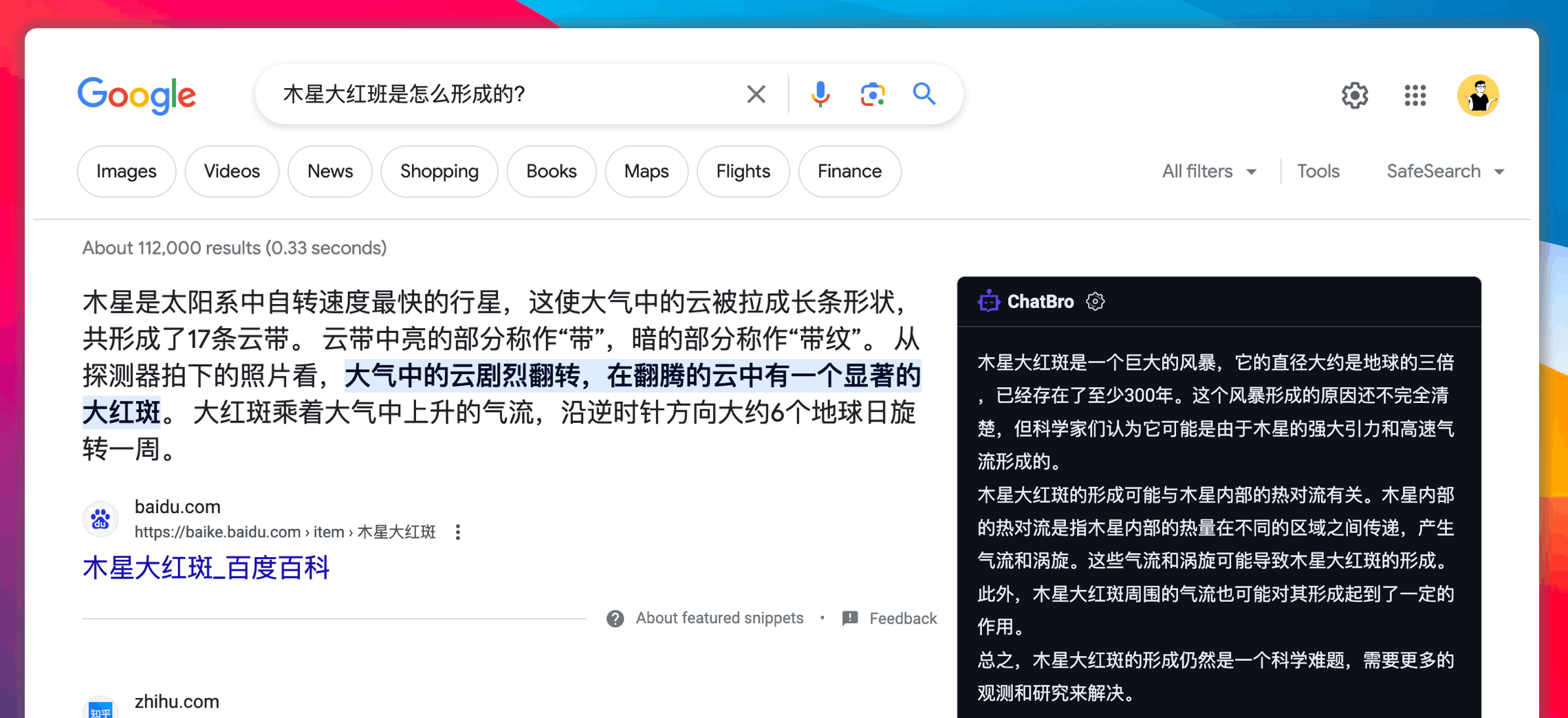The width and height of the screenshot is (1568, 718).
Task: Switch to the Books tab
Action: point(552,171)
